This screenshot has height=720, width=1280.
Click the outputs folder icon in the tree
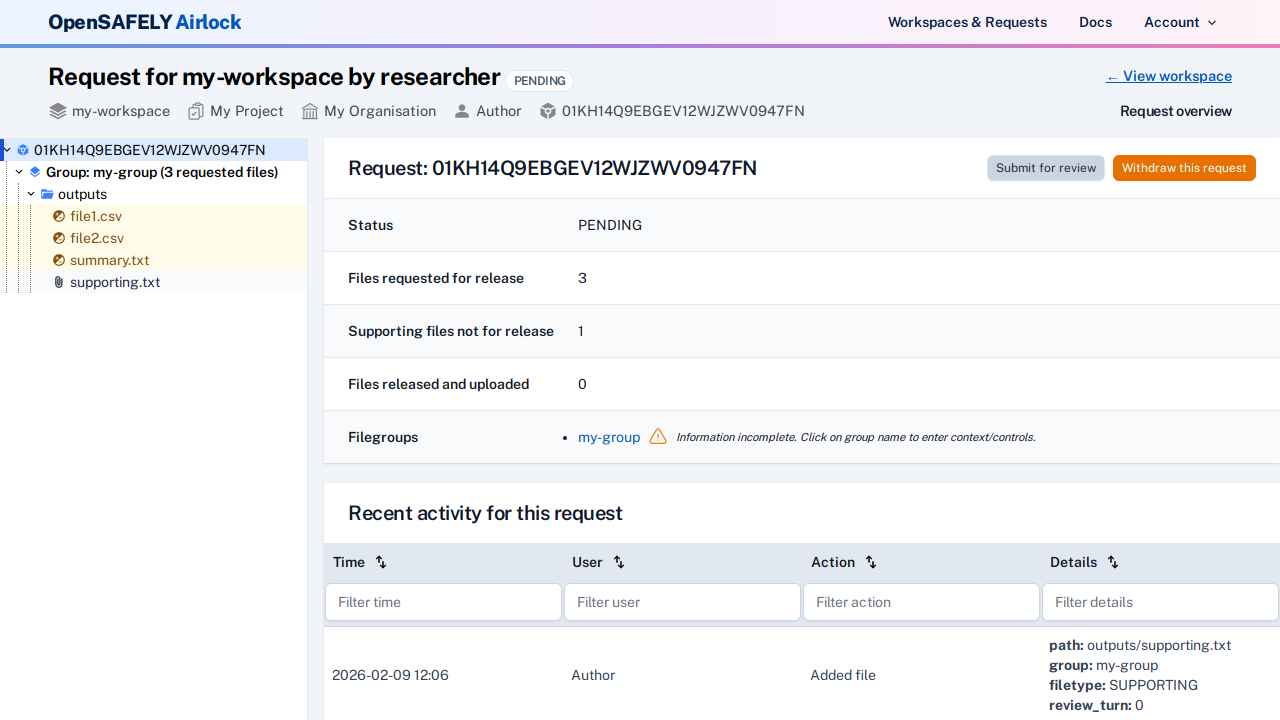(x=48, y=194)
